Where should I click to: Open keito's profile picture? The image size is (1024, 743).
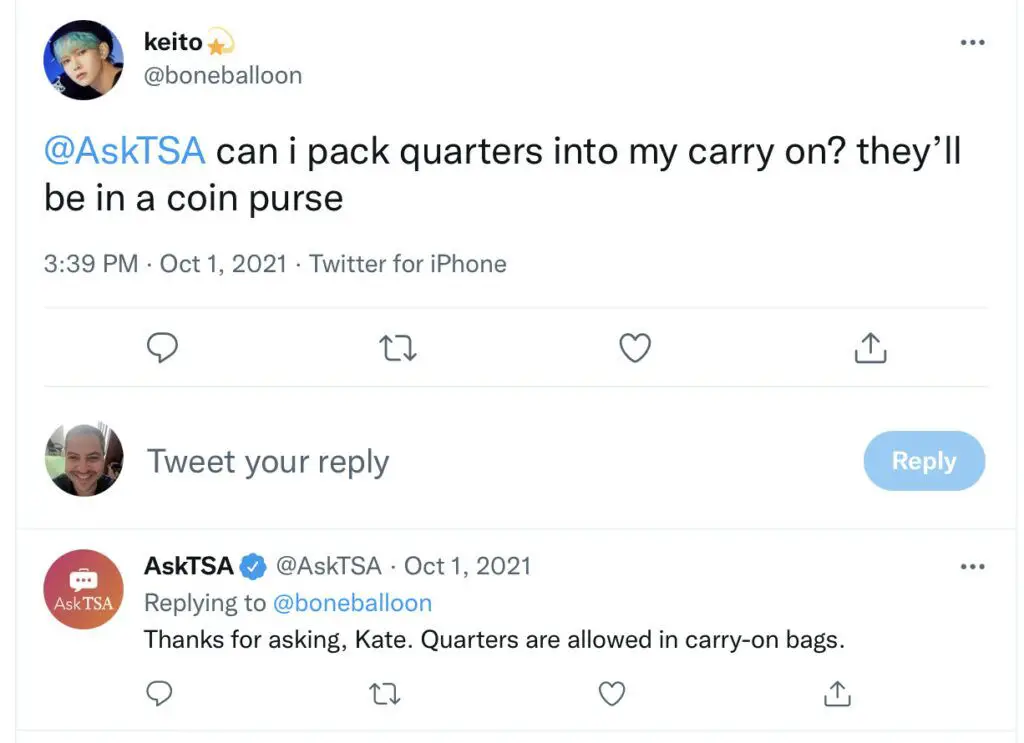pyautogui.click(x=83, y=59)
